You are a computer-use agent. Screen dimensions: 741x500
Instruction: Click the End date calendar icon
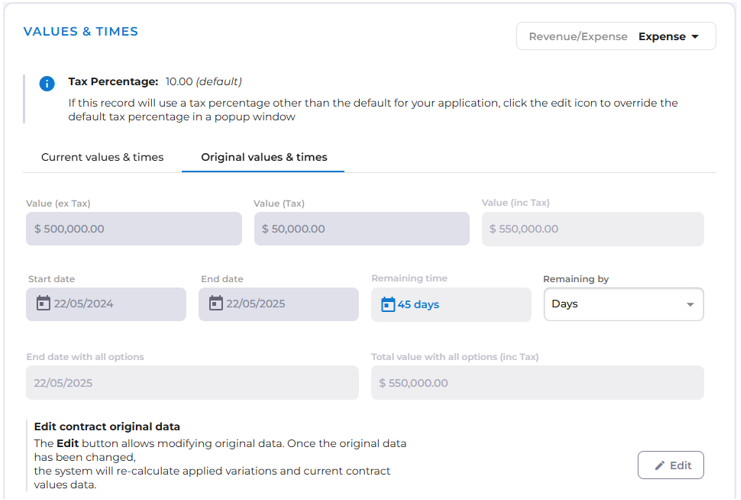(215, 304)
